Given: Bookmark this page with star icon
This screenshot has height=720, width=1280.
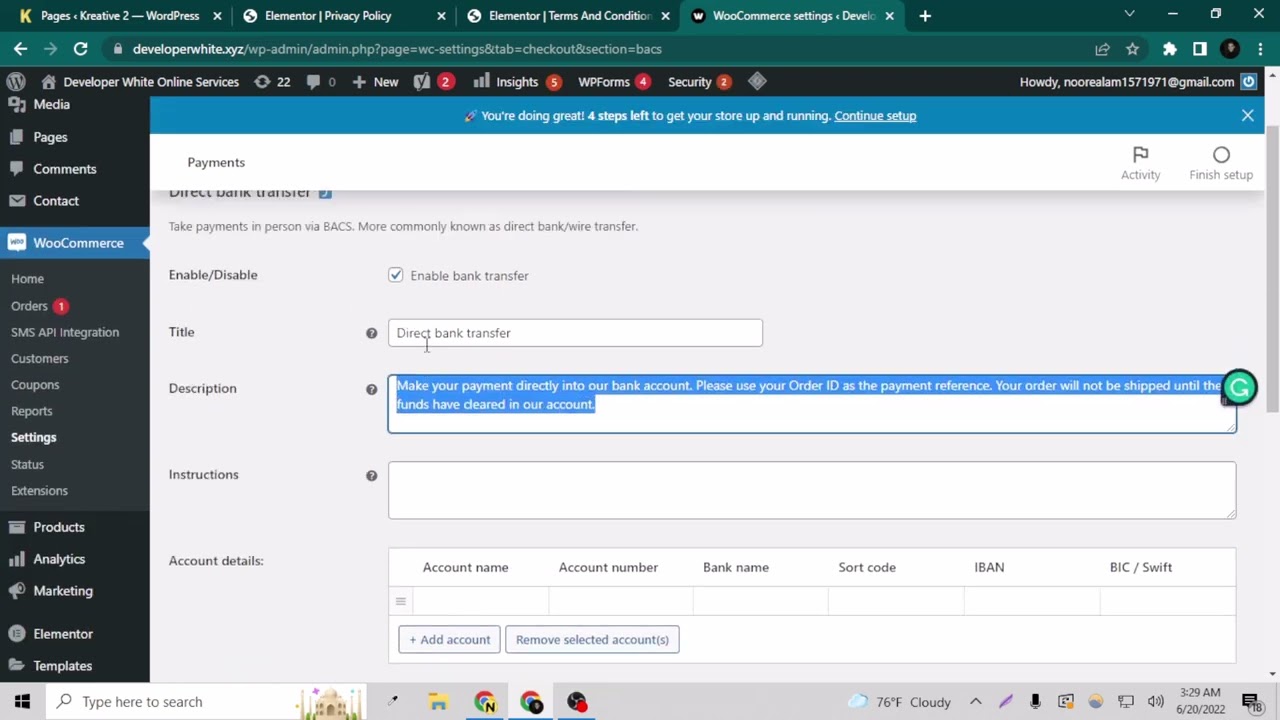Looking at the screenshot, I should click(1132, 49).
